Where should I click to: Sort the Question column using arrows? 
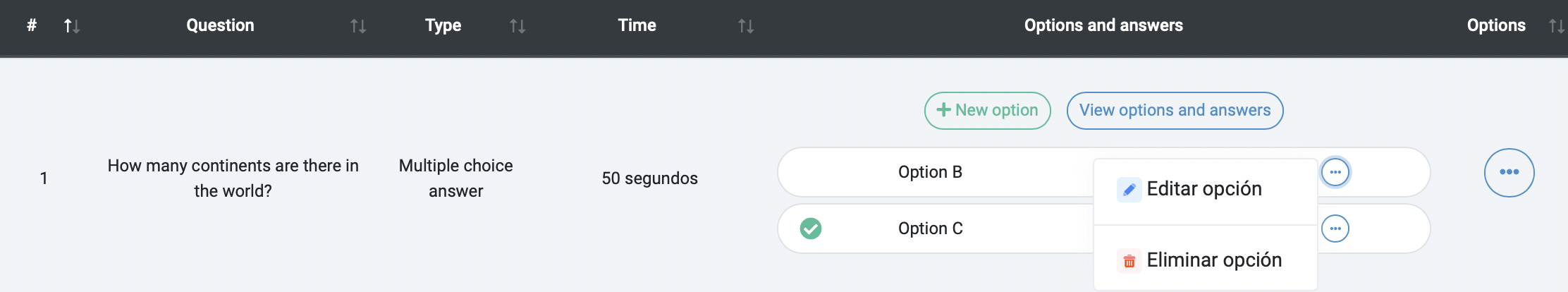click(x=358, y=26)
